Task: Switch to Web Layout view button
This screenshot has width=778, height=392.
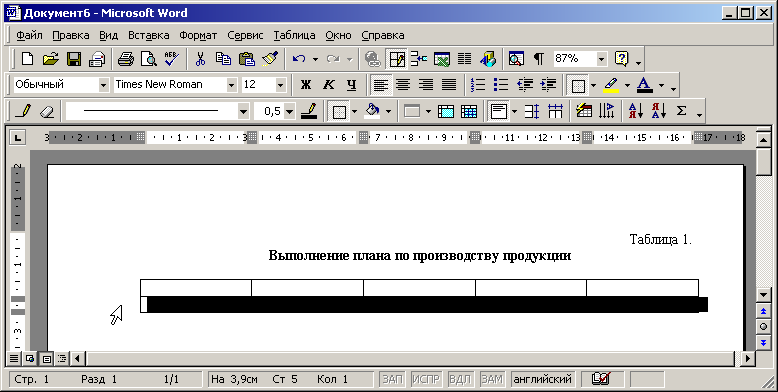Action: (30, 358)
